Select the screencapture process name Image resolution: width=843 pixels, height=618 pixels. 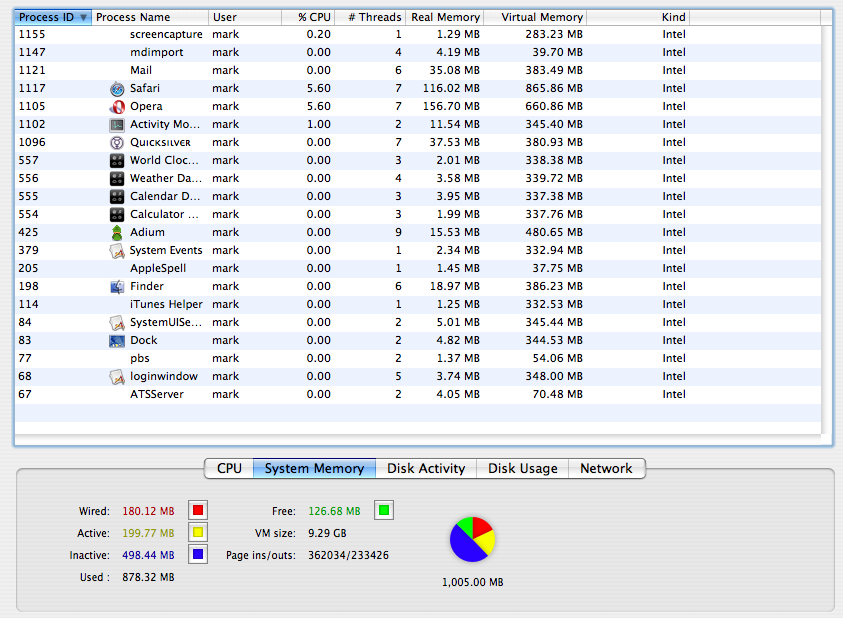coord(166,34)
